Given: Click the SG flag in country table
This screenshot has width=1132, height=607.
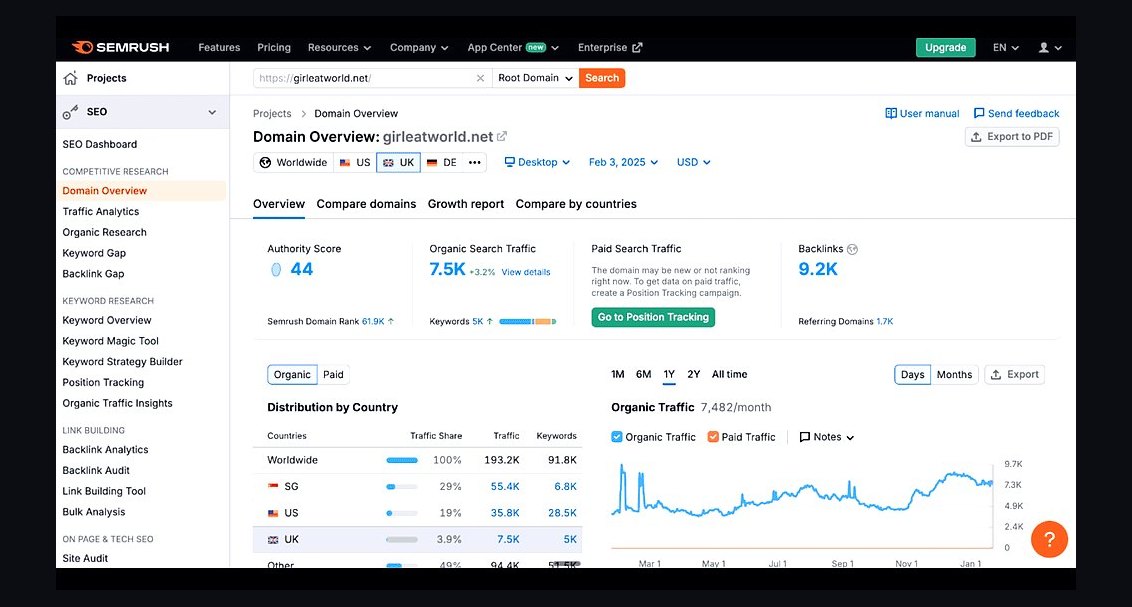Looking at the screenshot, I should click(x=273, y=486).
